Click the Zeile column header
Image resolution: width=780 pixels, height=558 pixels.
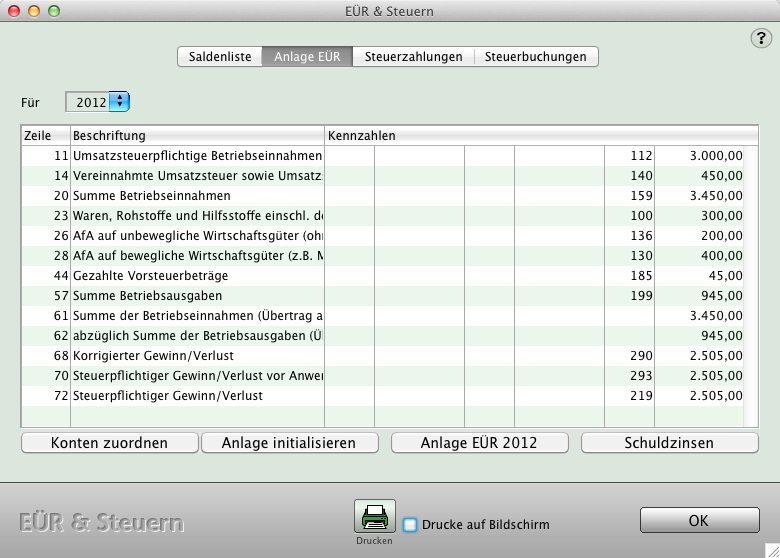point(44,135)
